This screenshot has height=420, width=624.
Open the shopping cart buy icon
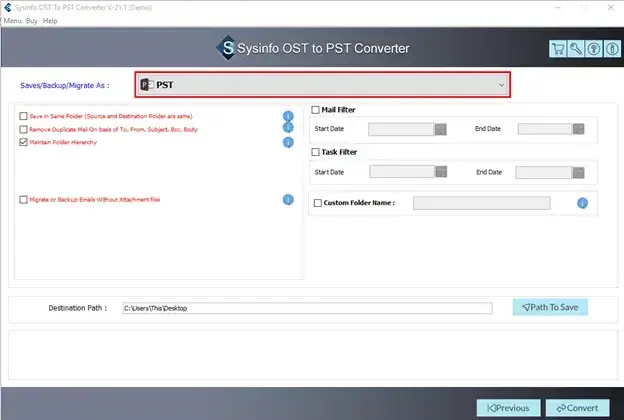coord(558,49)
